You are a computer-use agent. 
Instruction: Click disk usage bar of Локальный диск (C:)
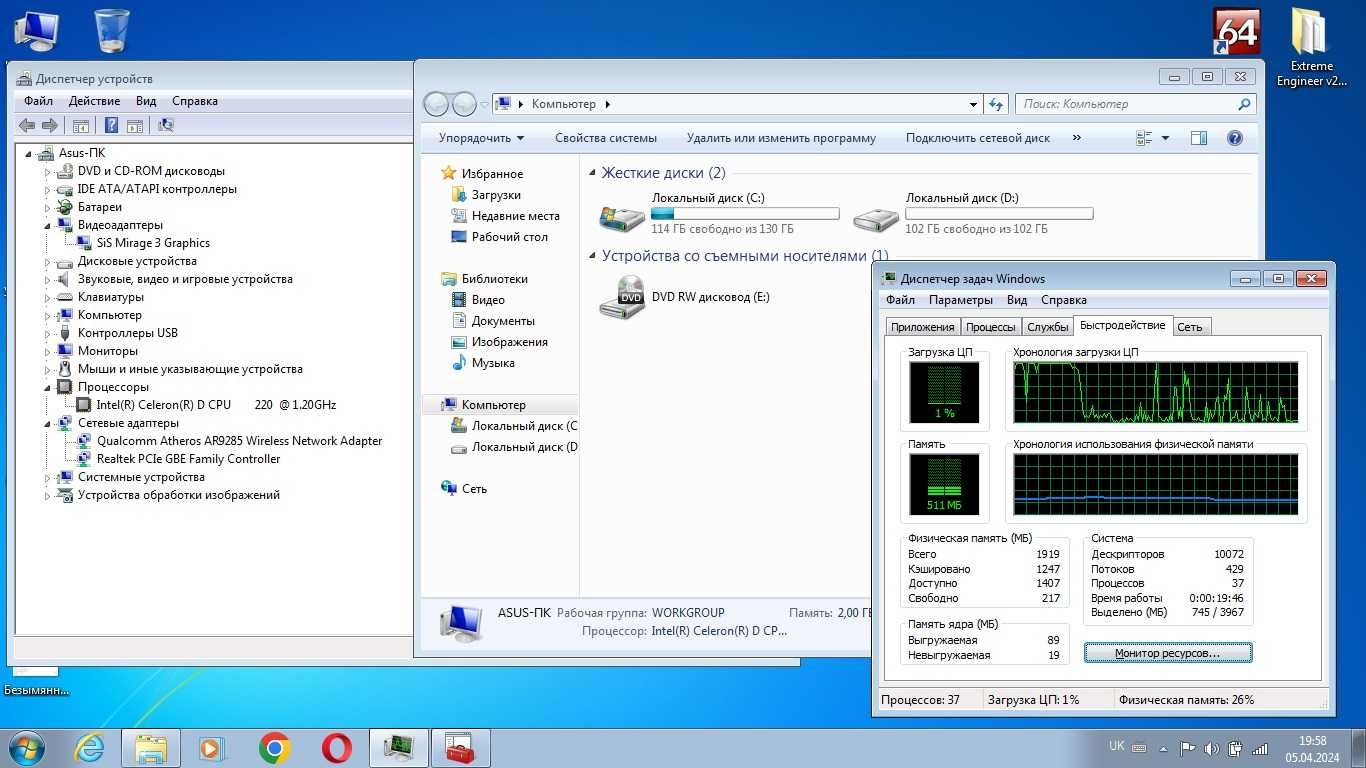click(x=745, y=214)
